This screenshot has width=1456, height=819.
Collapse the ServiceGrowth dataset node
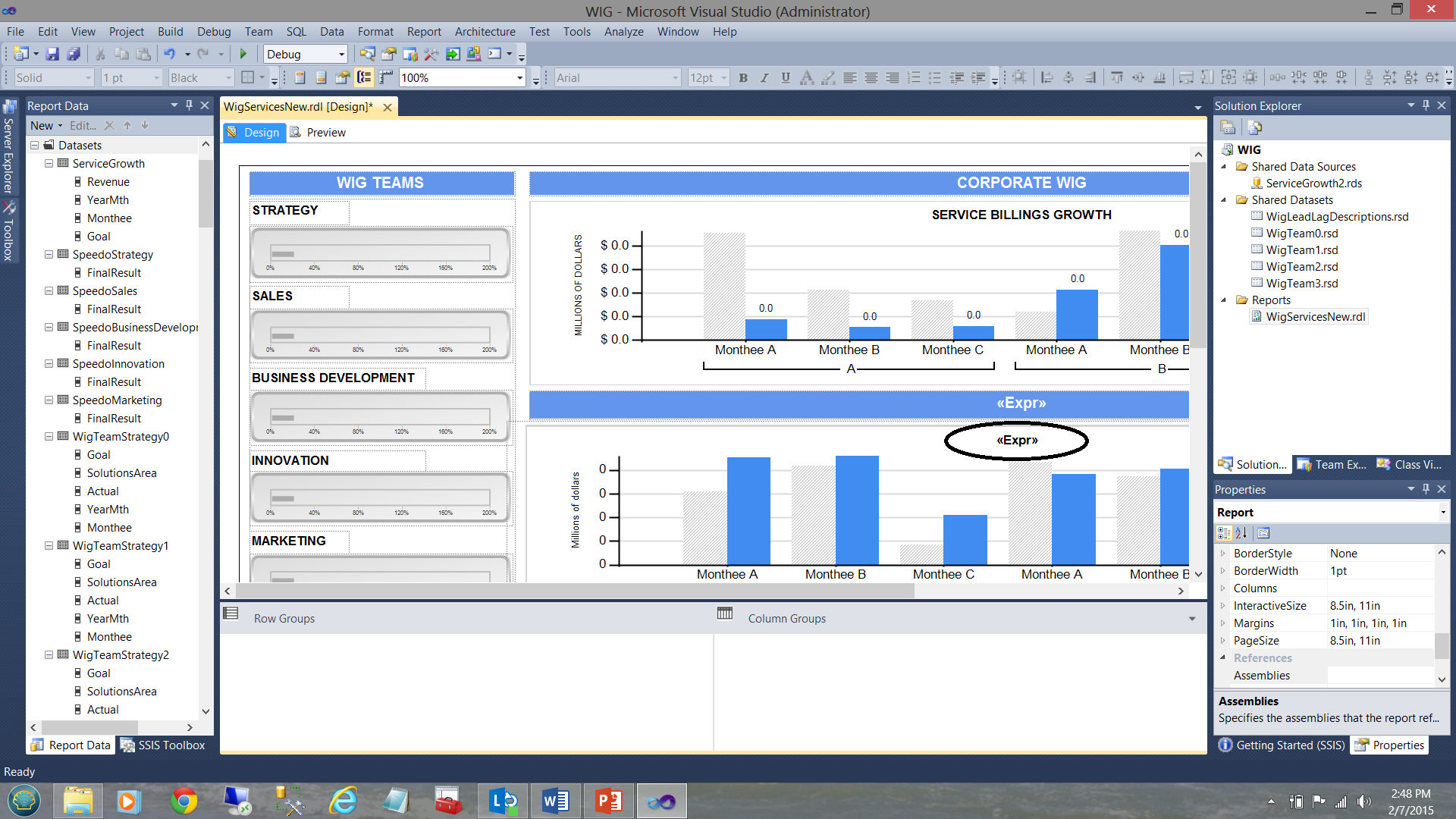49,163
